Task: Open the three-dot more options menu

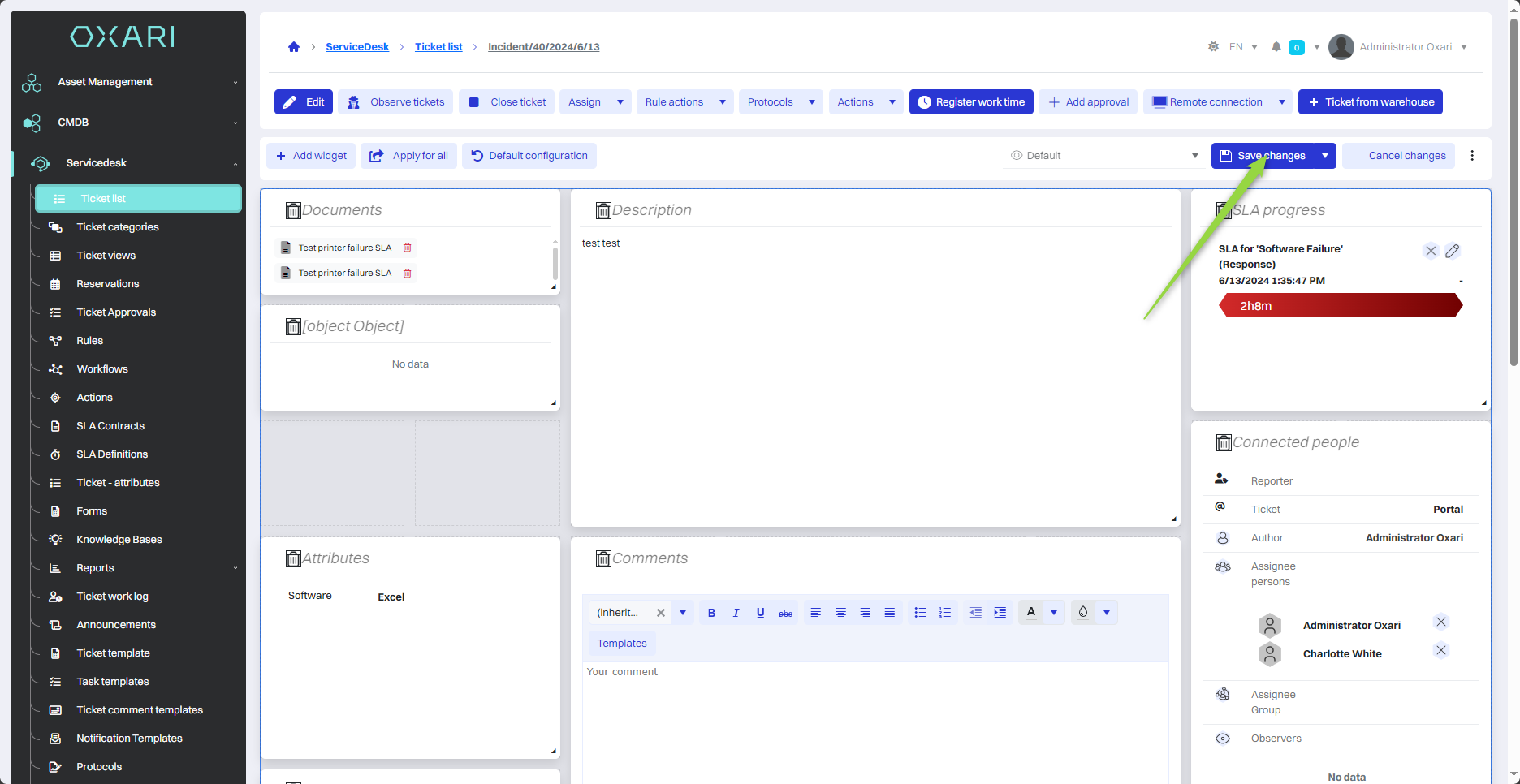Action: tap(1472, 156)
